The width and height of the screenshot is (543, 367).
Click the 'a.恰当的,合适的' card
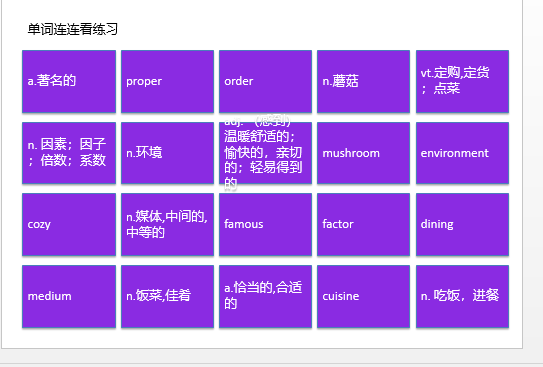tap(265, 296)
